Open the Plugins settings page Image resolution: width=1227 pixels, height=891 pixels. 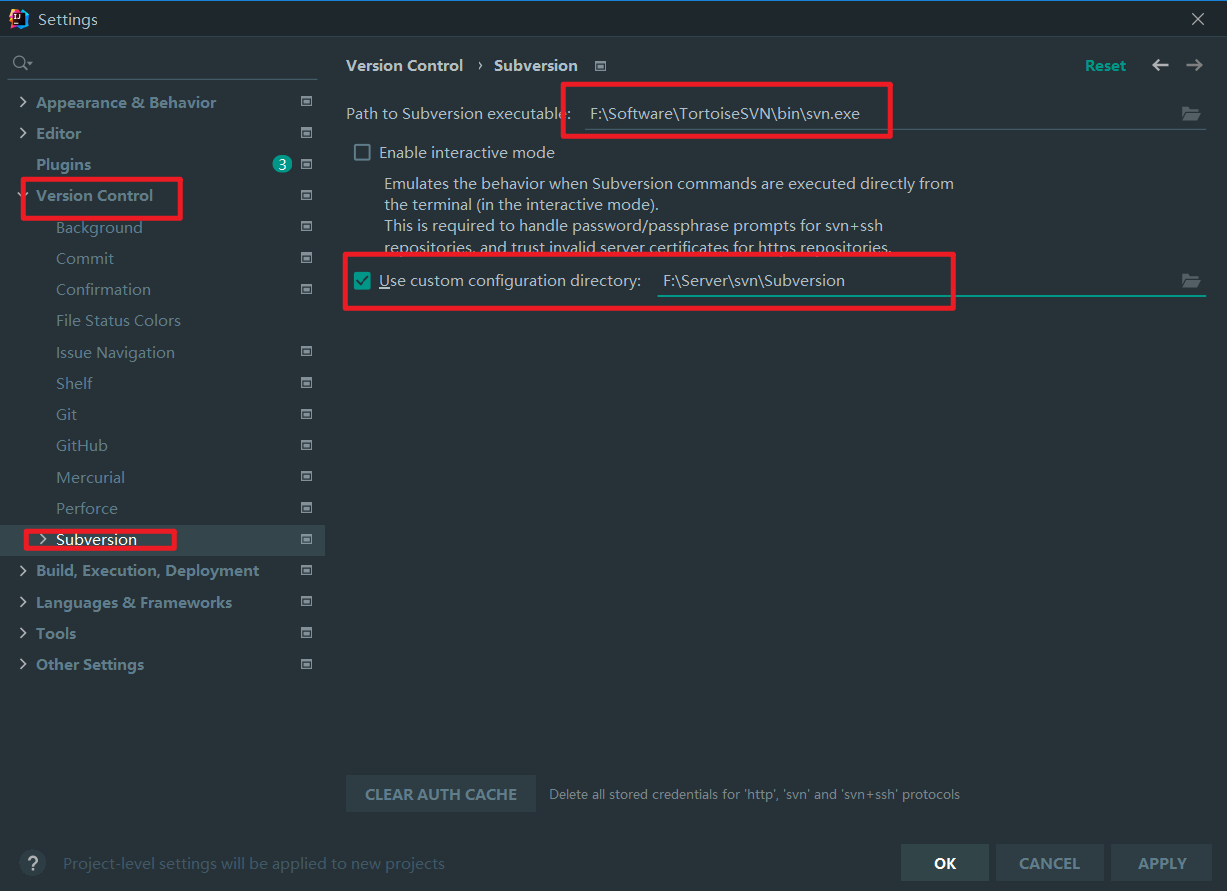coord(63,164)
